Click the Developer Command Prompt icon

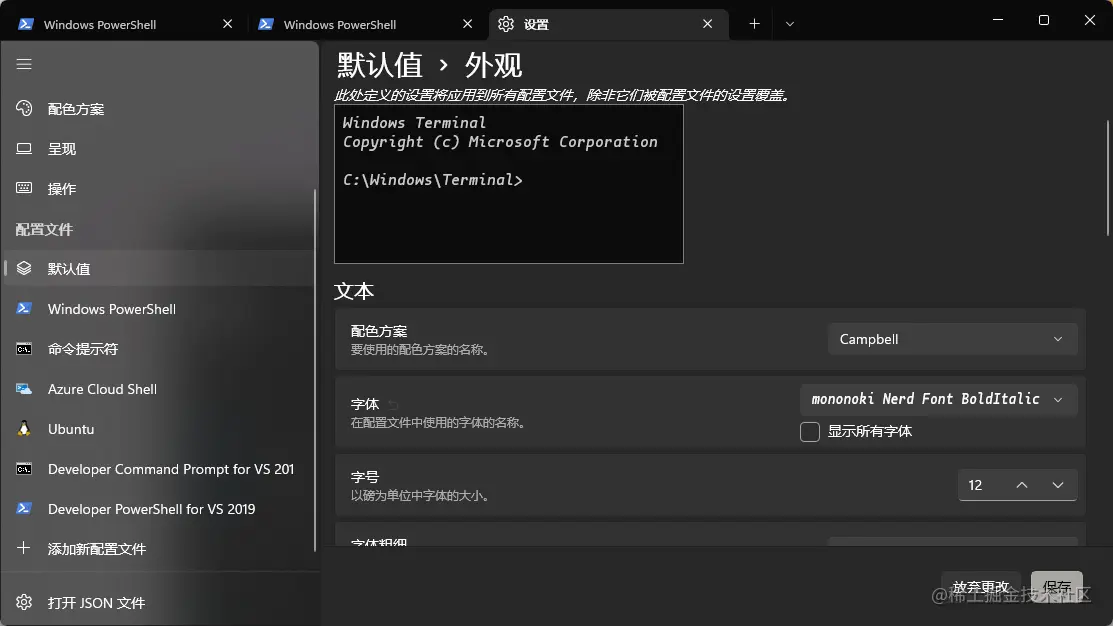coord(24,468)
